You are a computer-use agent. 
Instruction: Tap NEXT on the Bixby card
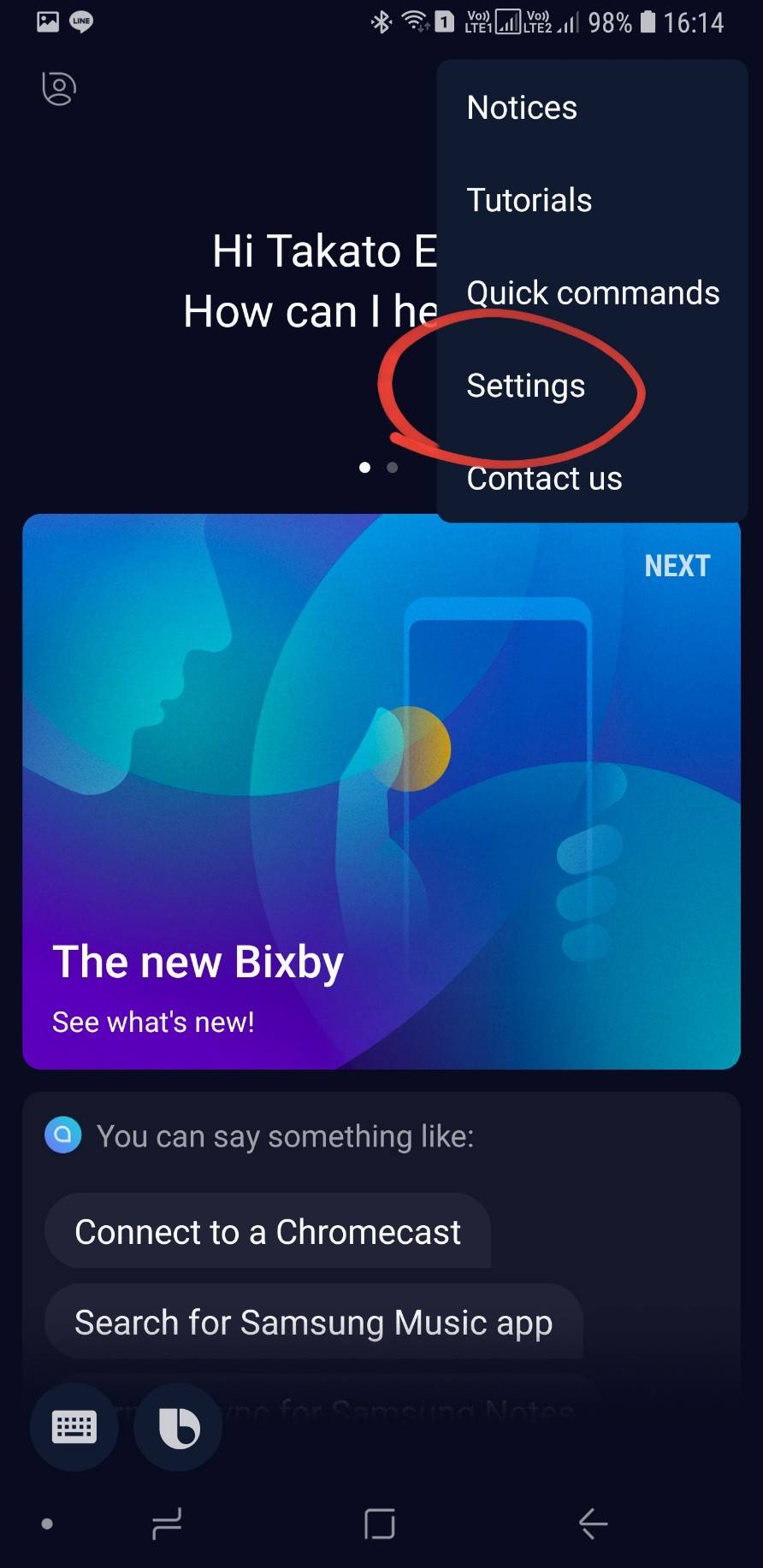[677, 565]
